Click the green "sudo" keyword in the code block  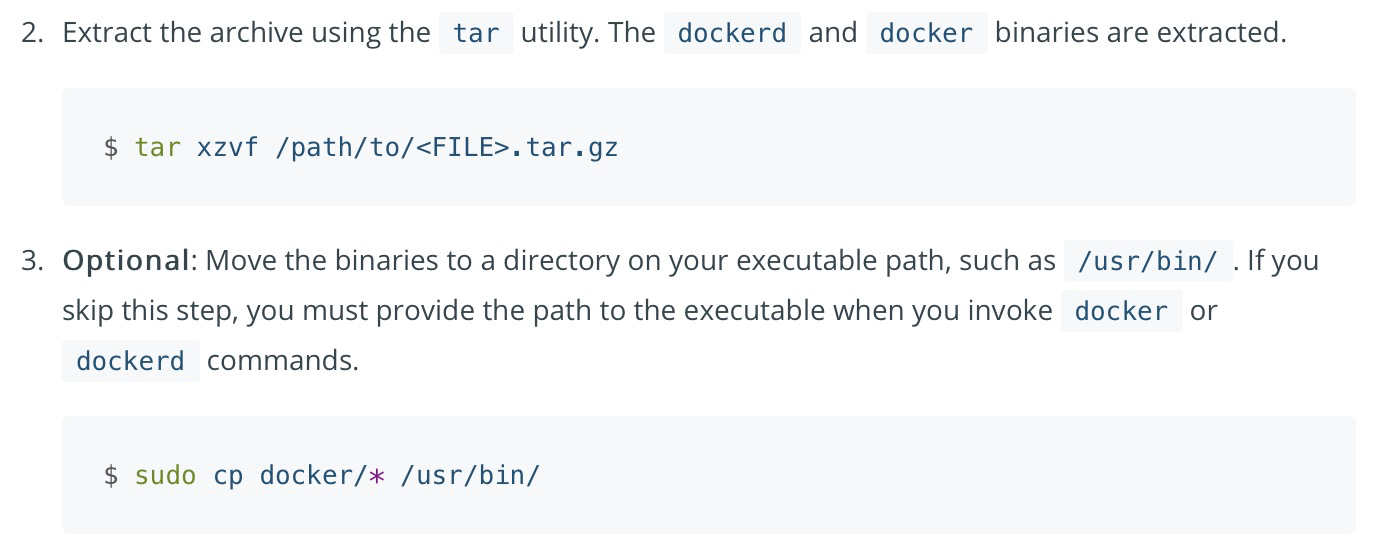pos(166,475)
